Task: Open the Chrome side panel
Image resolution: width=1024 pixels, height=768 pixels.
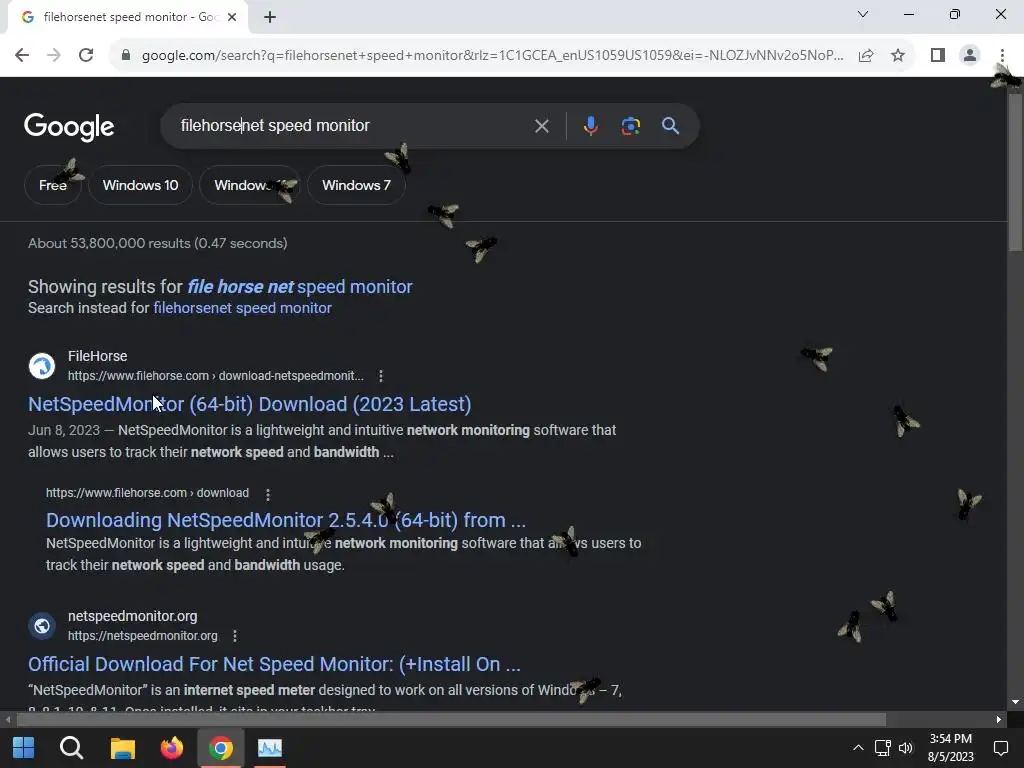Action: [x=938, y=55]
